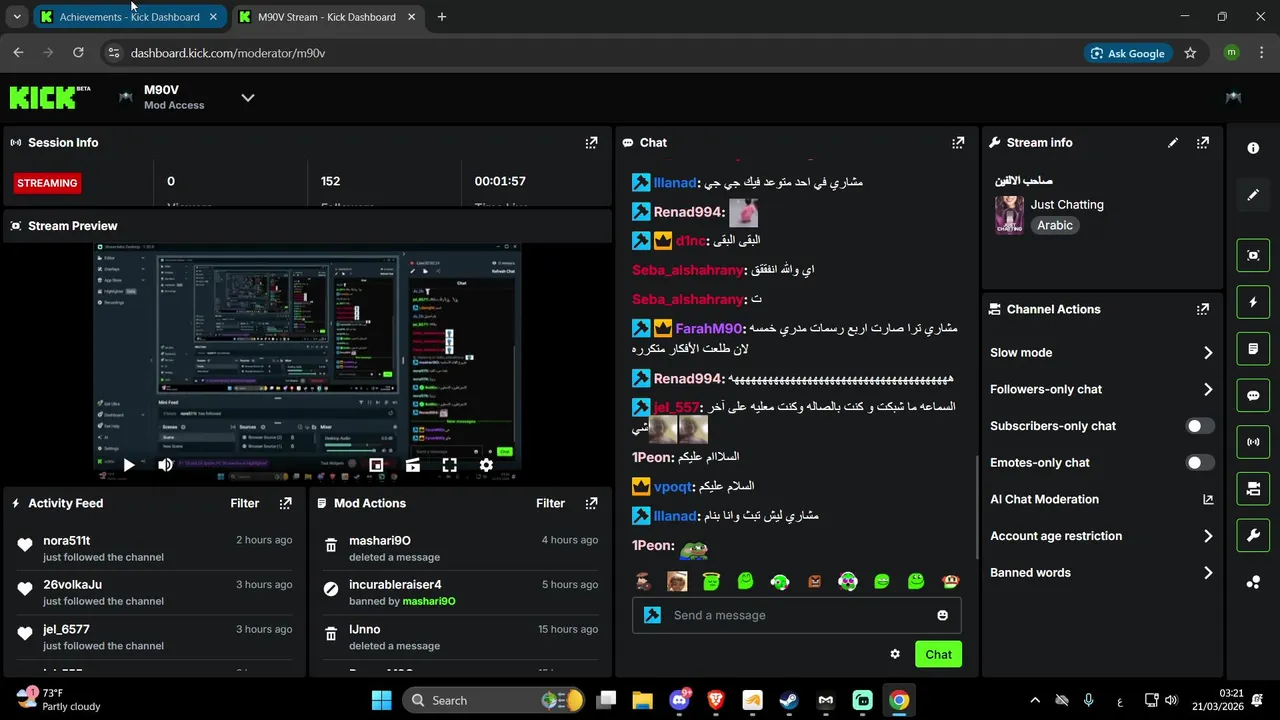Open Discord from the taskbar
The width and height of the screenshot is (1280, 720).
click(680, 700)
